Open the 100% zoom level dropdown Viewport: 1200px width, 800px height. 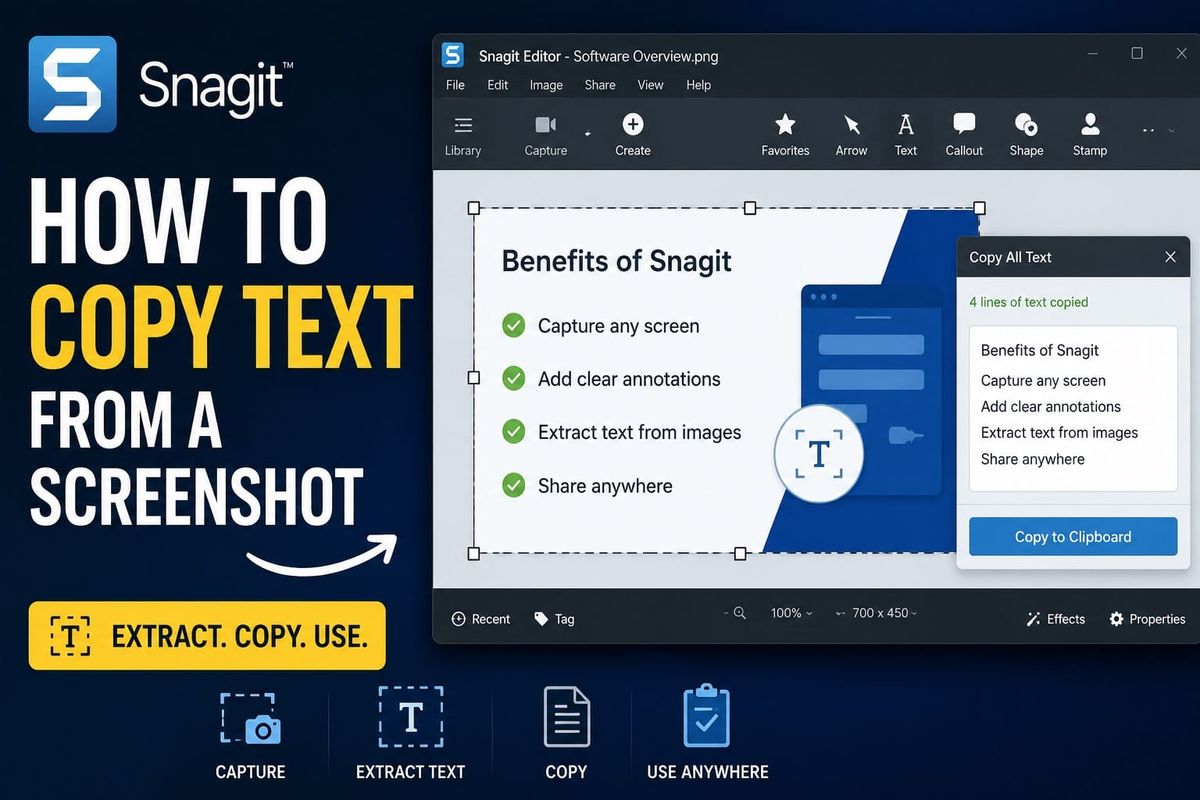coord(791,613)
